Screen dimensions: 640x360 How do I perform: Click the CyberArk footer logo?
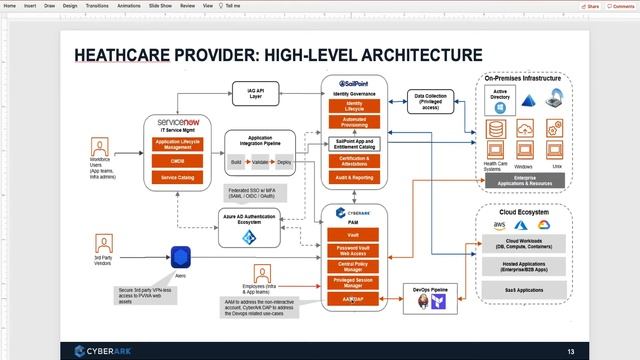[103, 351]
